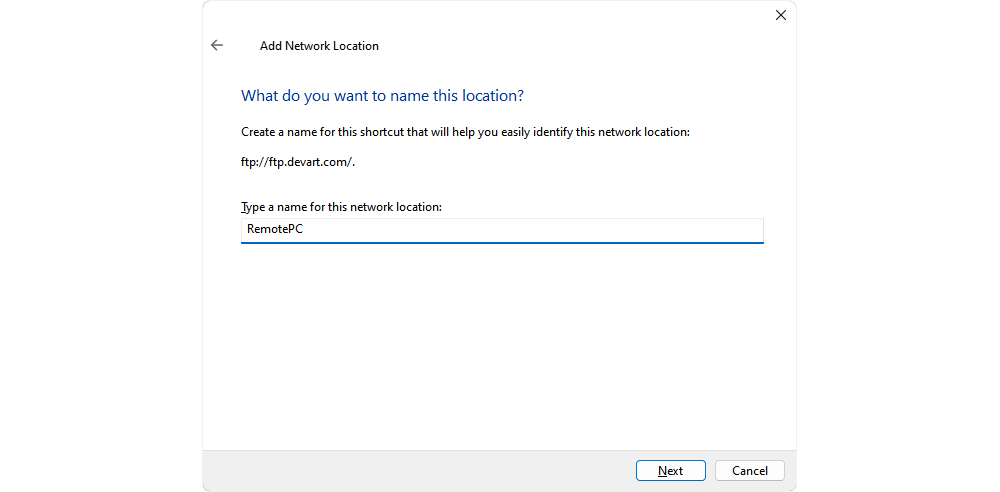Click 'Type a name for this network location' label
Image resolution: width=1000 pixels, height=492 pixels.
point(341,207)
